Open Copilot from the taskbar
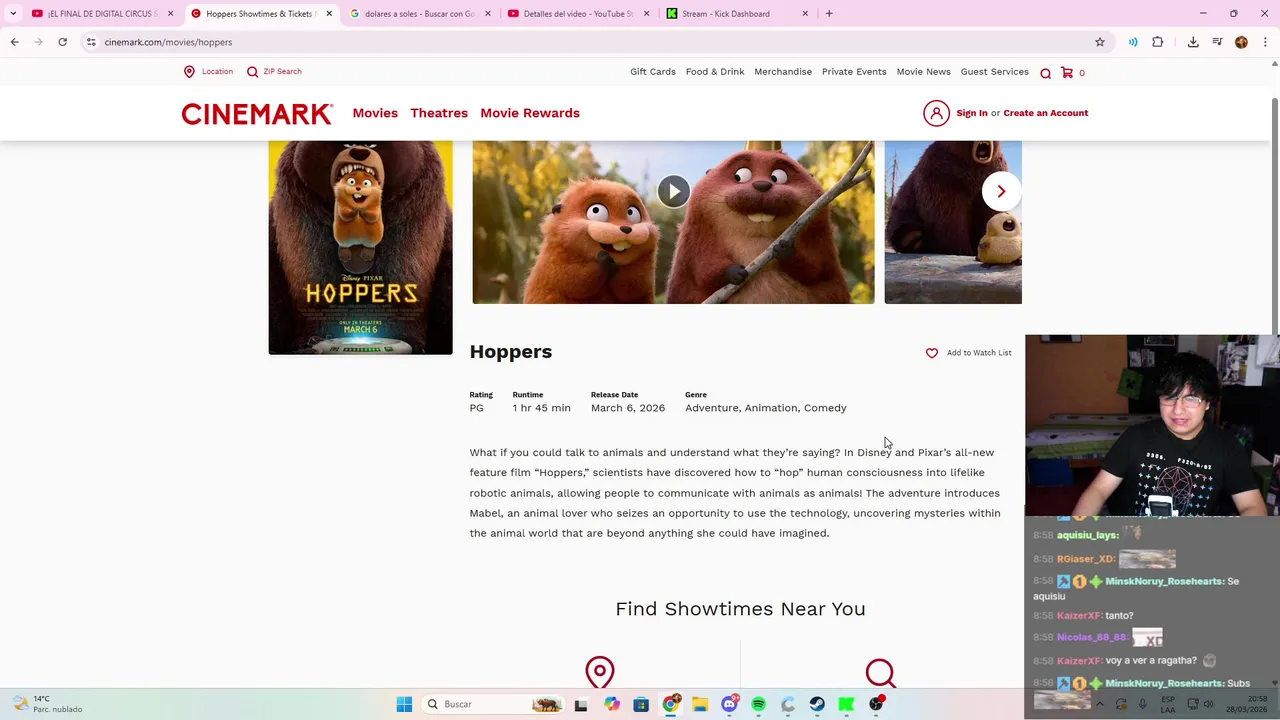Image resolution: width=1280 pixels, height=720 pixels. tap(612, 704)
